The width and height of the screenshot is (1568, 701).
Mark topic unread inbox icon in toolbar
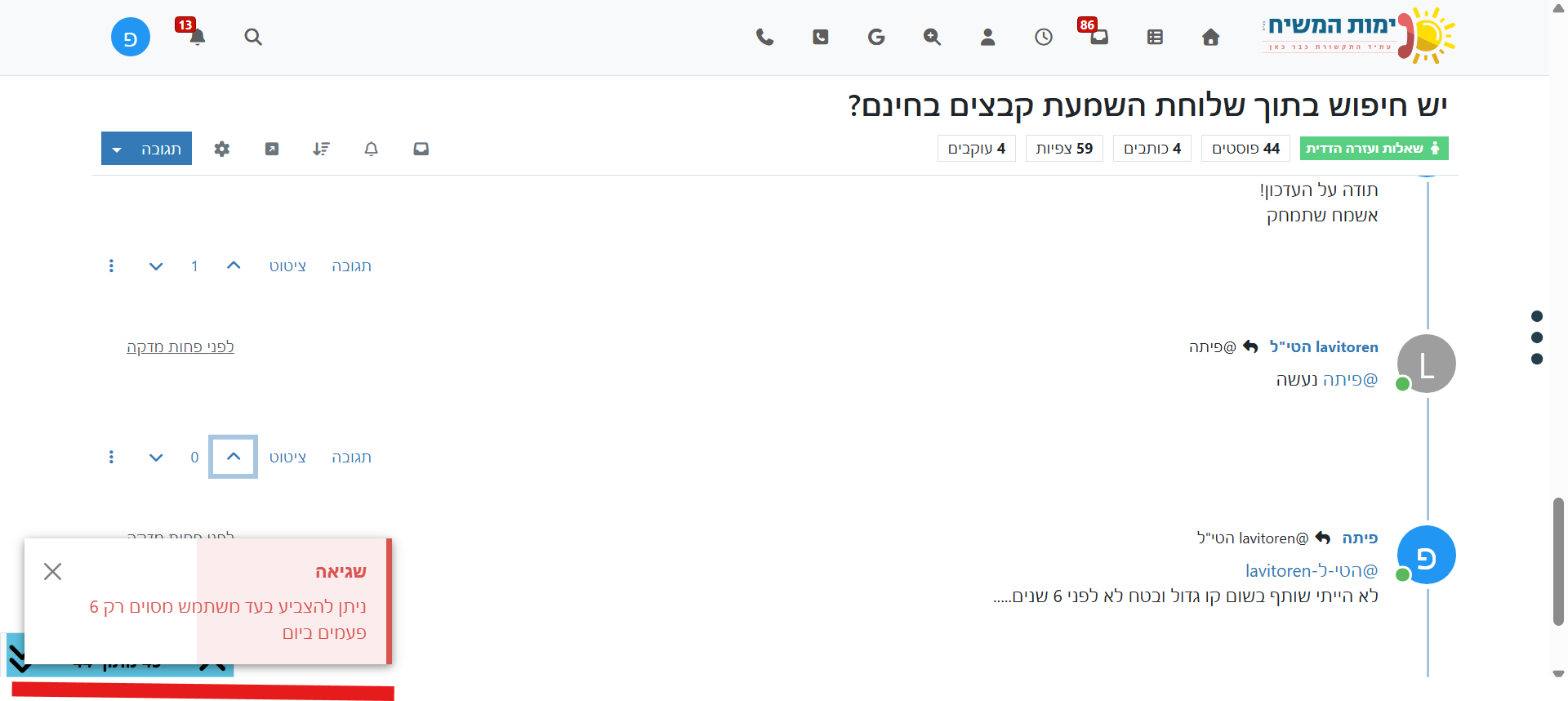421,149
